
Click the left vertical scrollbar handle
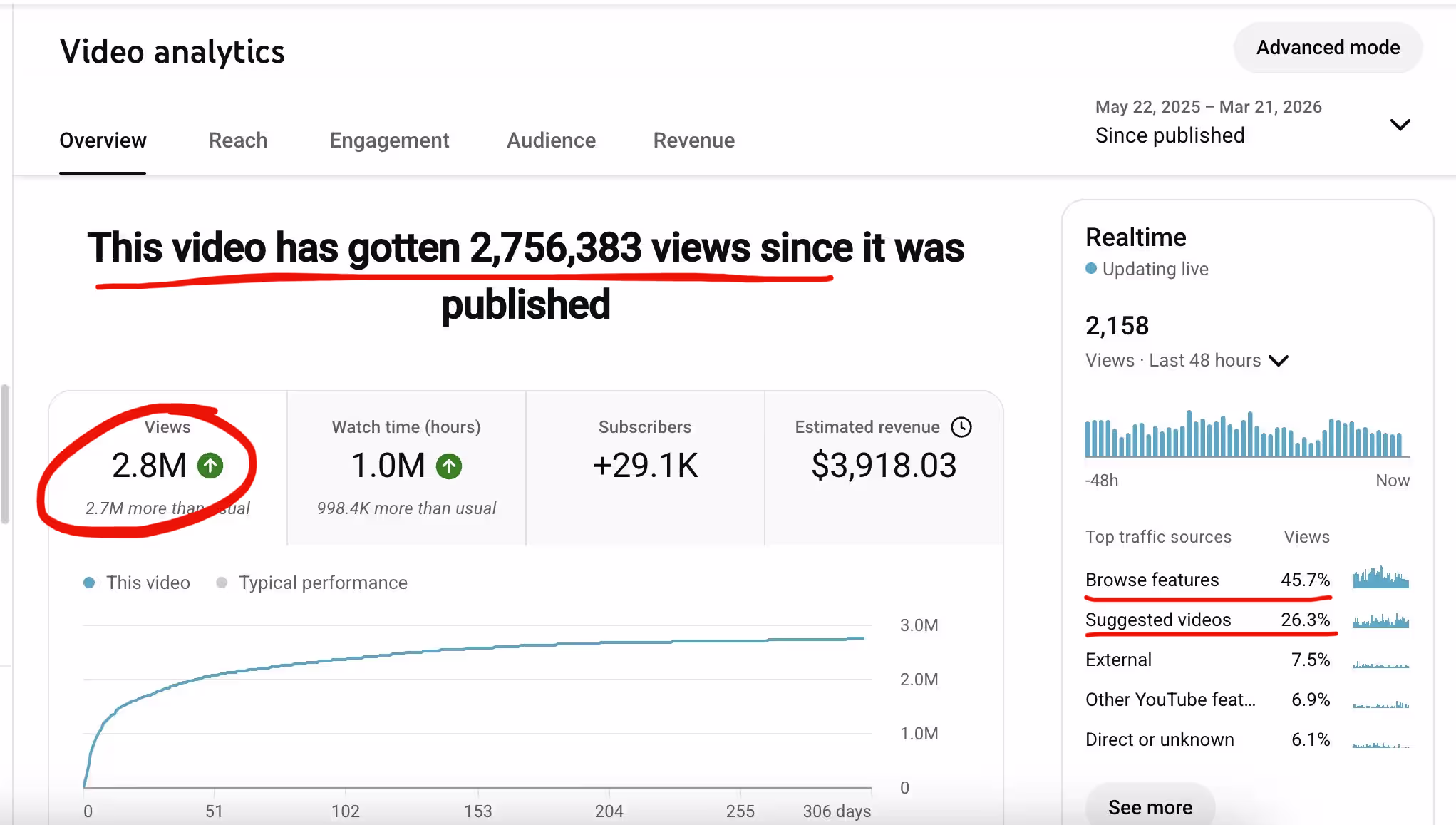pos(5,454)
